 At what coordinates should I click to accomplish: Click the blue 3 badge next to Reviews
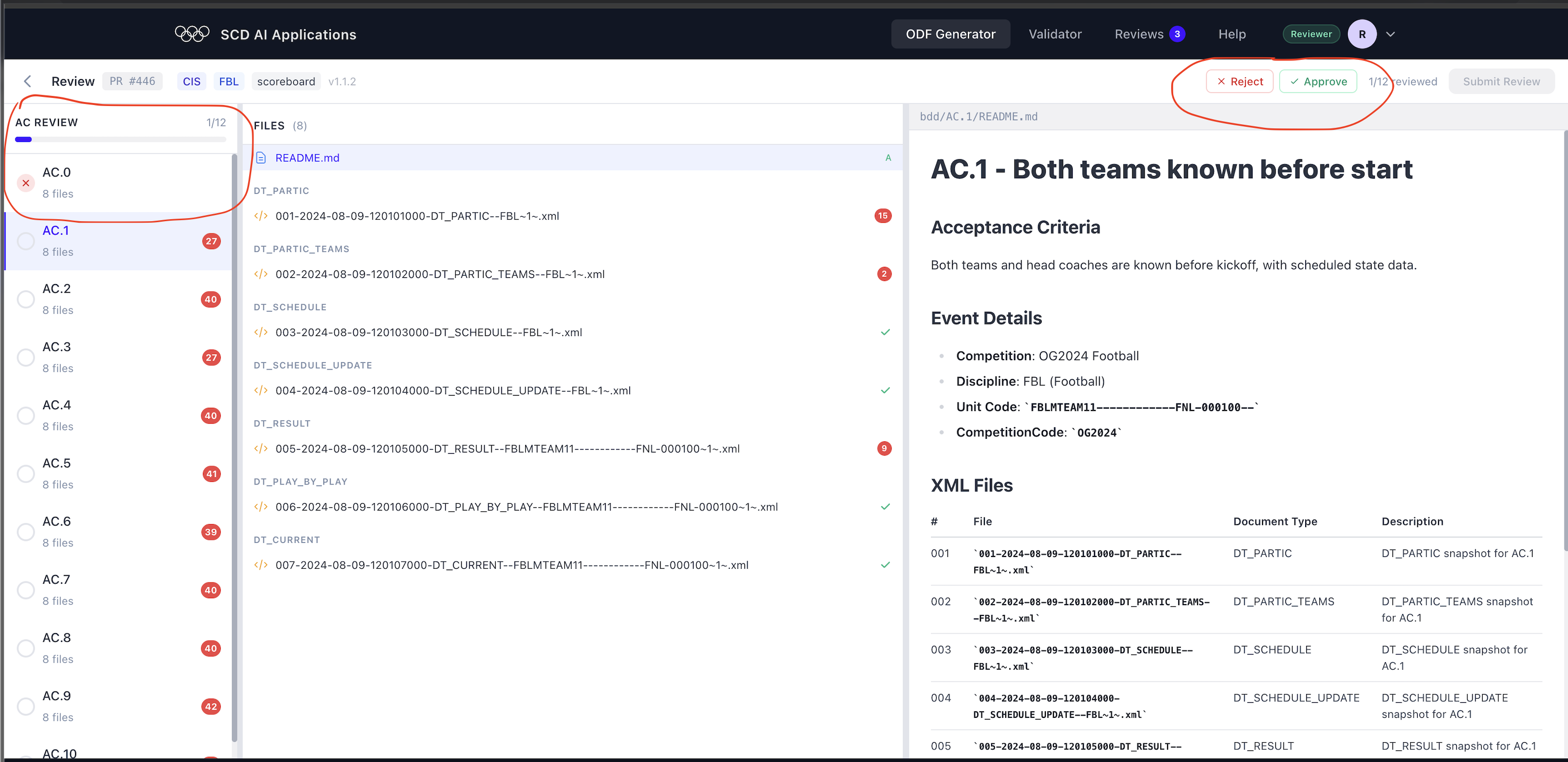tap(1177, 34)
